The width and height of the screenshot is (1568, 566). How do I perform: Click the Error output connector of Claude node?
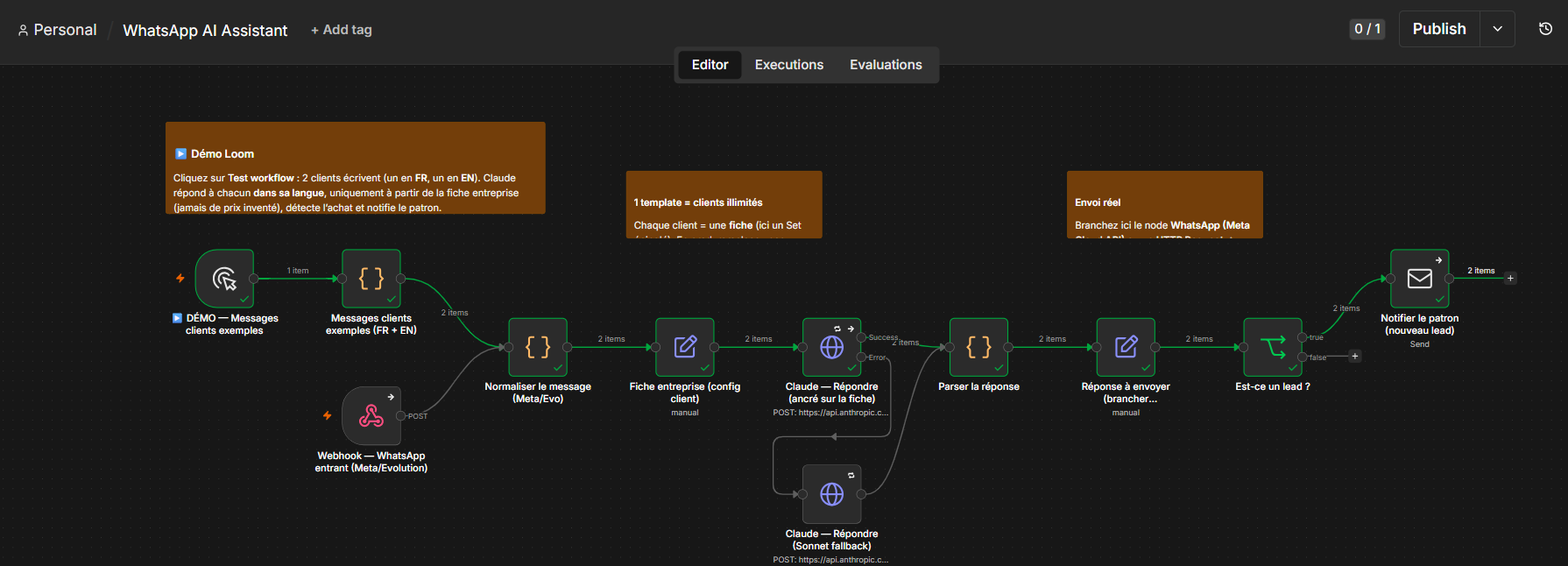[861, 357]
